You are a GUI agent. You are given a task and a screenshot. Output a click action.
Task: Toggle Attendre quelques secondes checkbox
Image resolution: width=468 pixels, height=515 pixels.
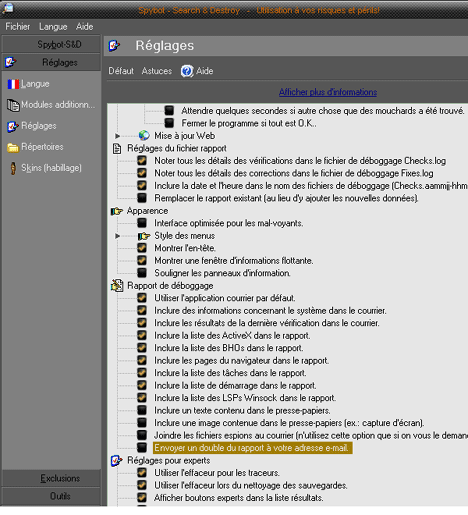point(169,110)
